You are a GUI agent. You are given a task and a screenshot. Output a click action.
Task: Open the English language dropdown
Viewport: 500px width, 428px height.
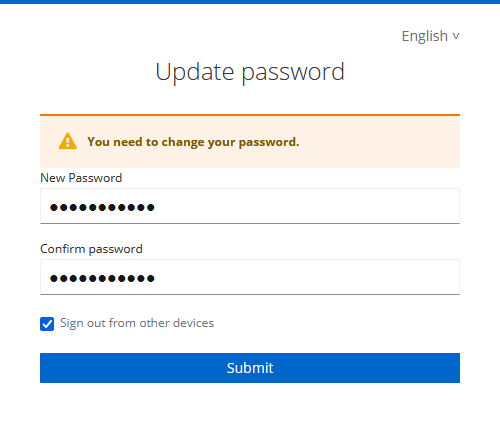430,36
